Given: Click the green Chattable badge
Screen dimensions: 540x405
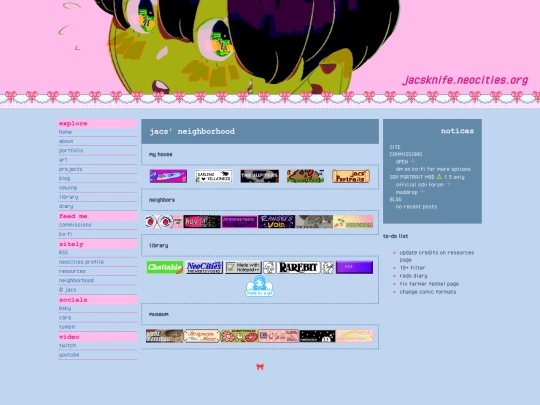Looking at the screenshot, I should [165, 267].
